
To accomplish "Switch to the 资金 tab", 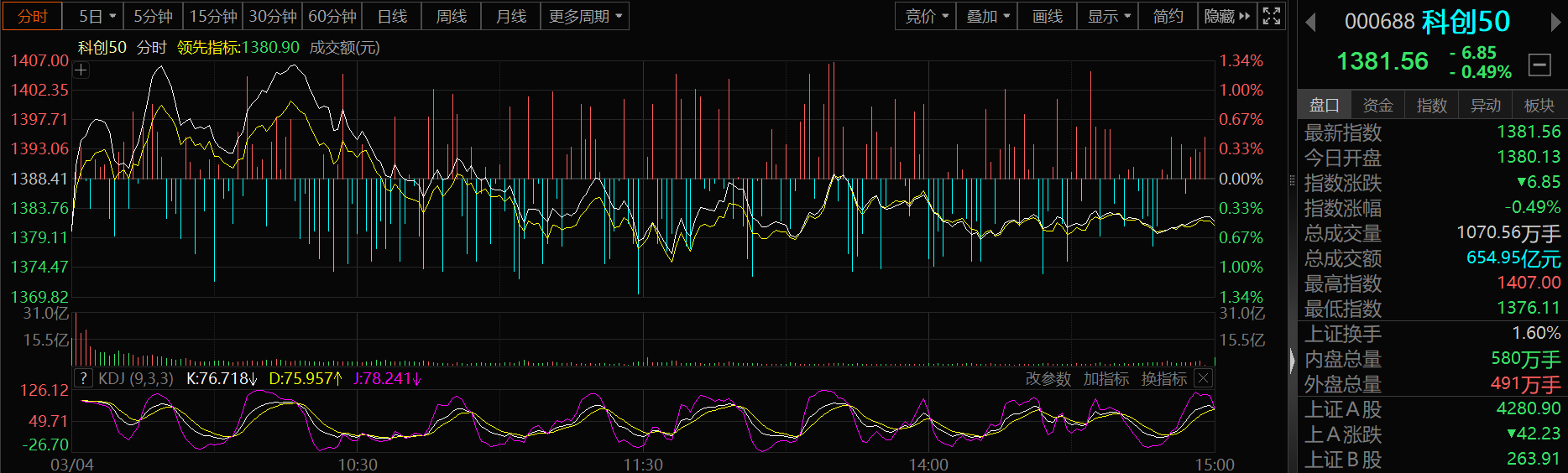I will click(x=1377, y=105).
